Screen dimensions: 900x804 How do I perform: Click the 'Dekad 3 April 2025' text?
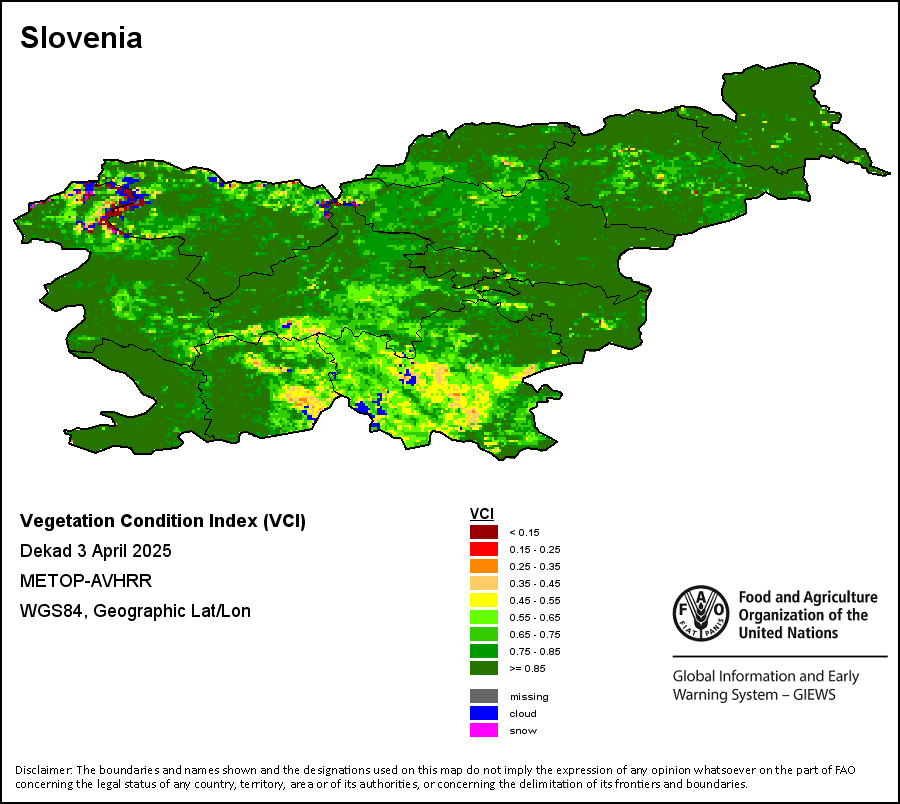point(96,551)
